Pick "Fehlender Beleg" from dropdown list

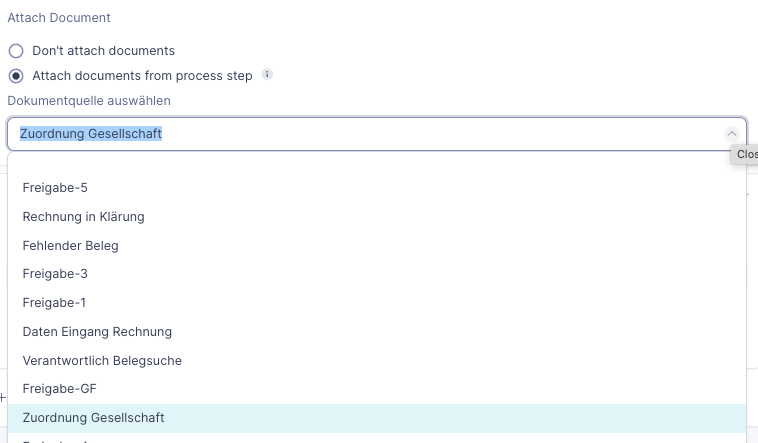point(70,246)
